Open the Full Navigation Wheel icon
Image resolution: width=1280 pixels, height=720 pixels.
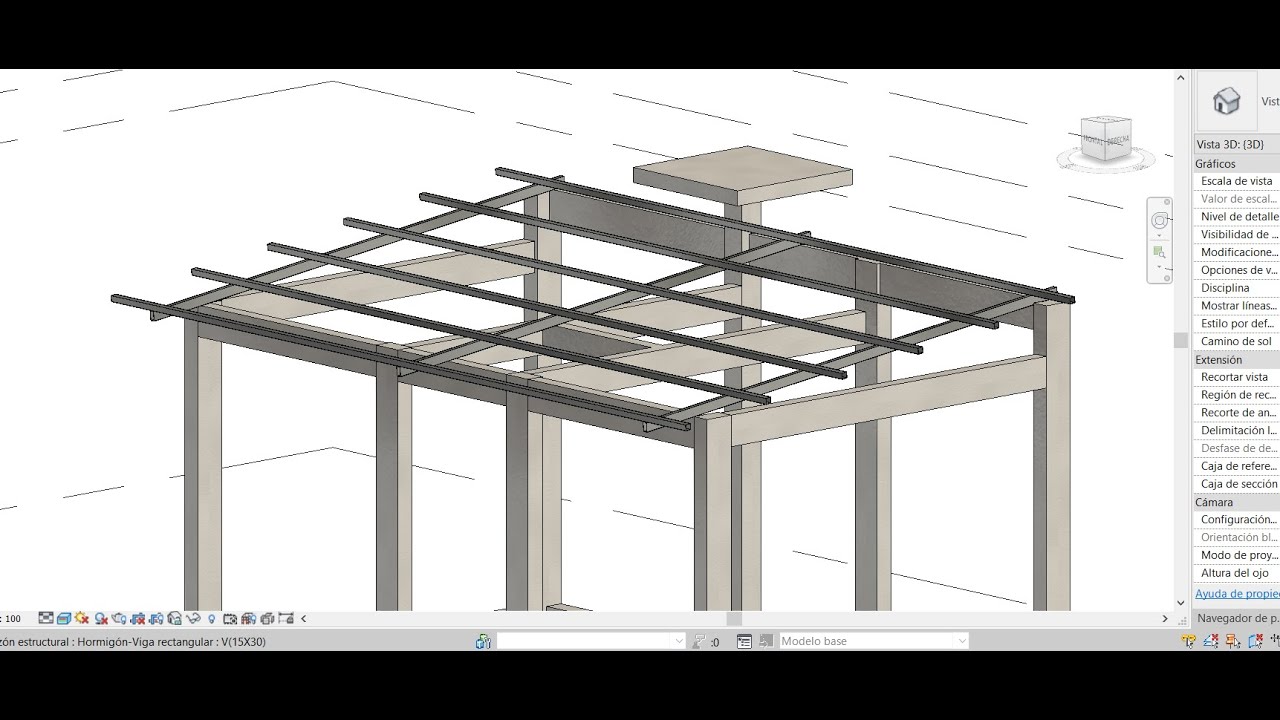1160,221
